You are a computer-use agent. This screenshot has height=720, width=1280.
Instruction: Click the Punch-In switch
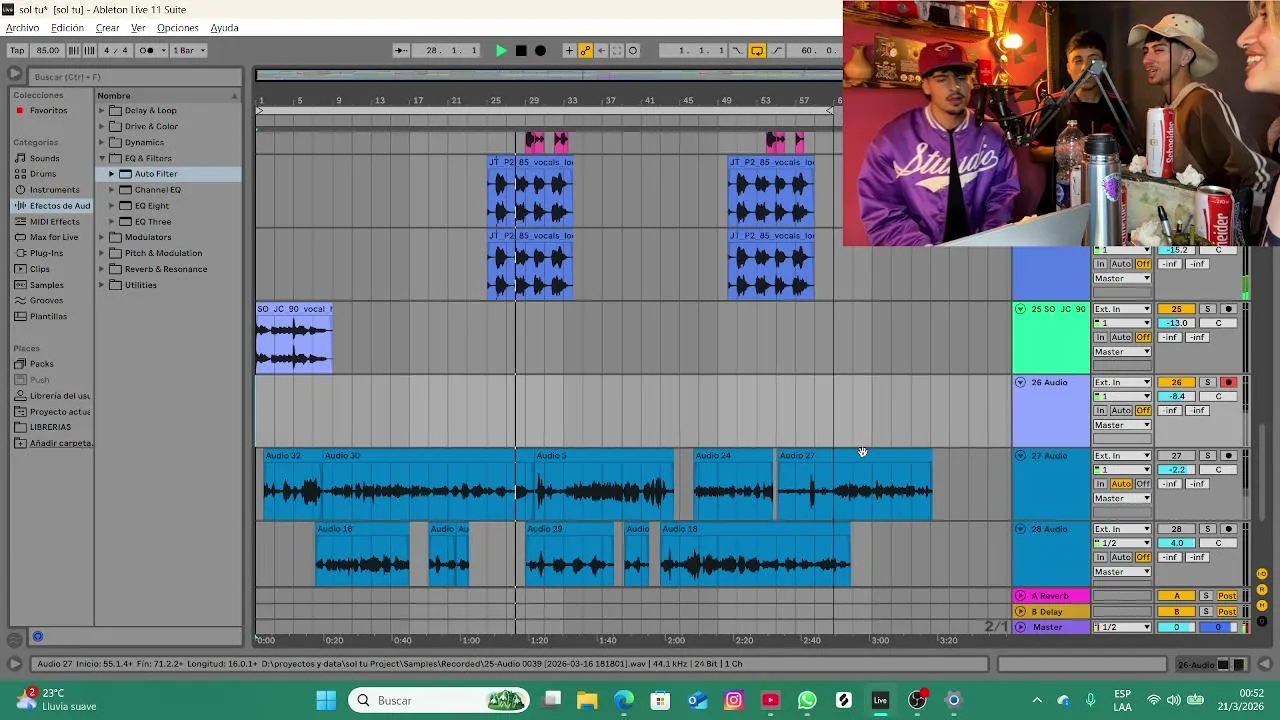point(737,50)
